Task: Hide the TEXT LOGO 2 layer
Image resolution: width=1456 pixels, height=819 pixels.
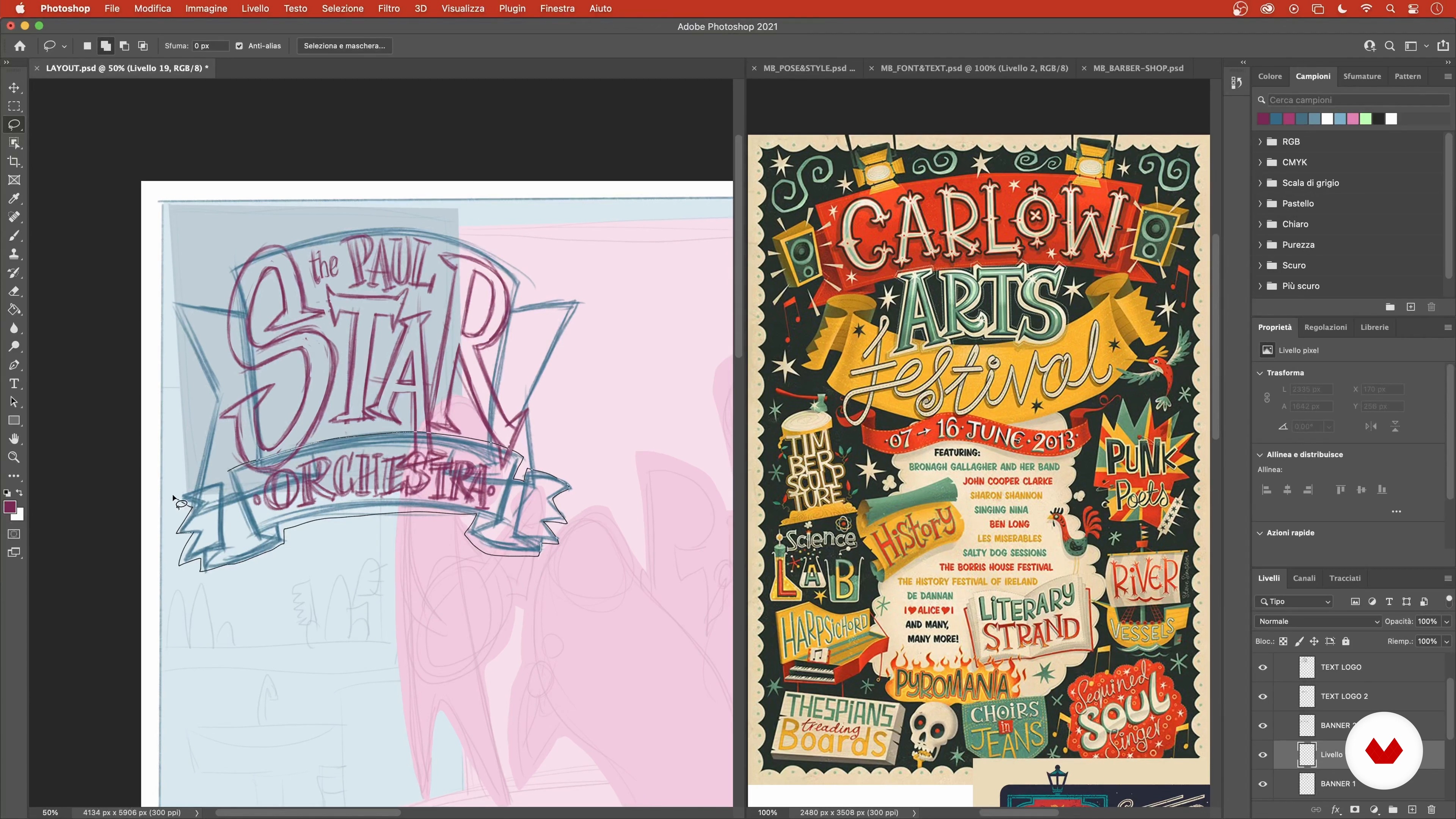Action: point(1263,697)
